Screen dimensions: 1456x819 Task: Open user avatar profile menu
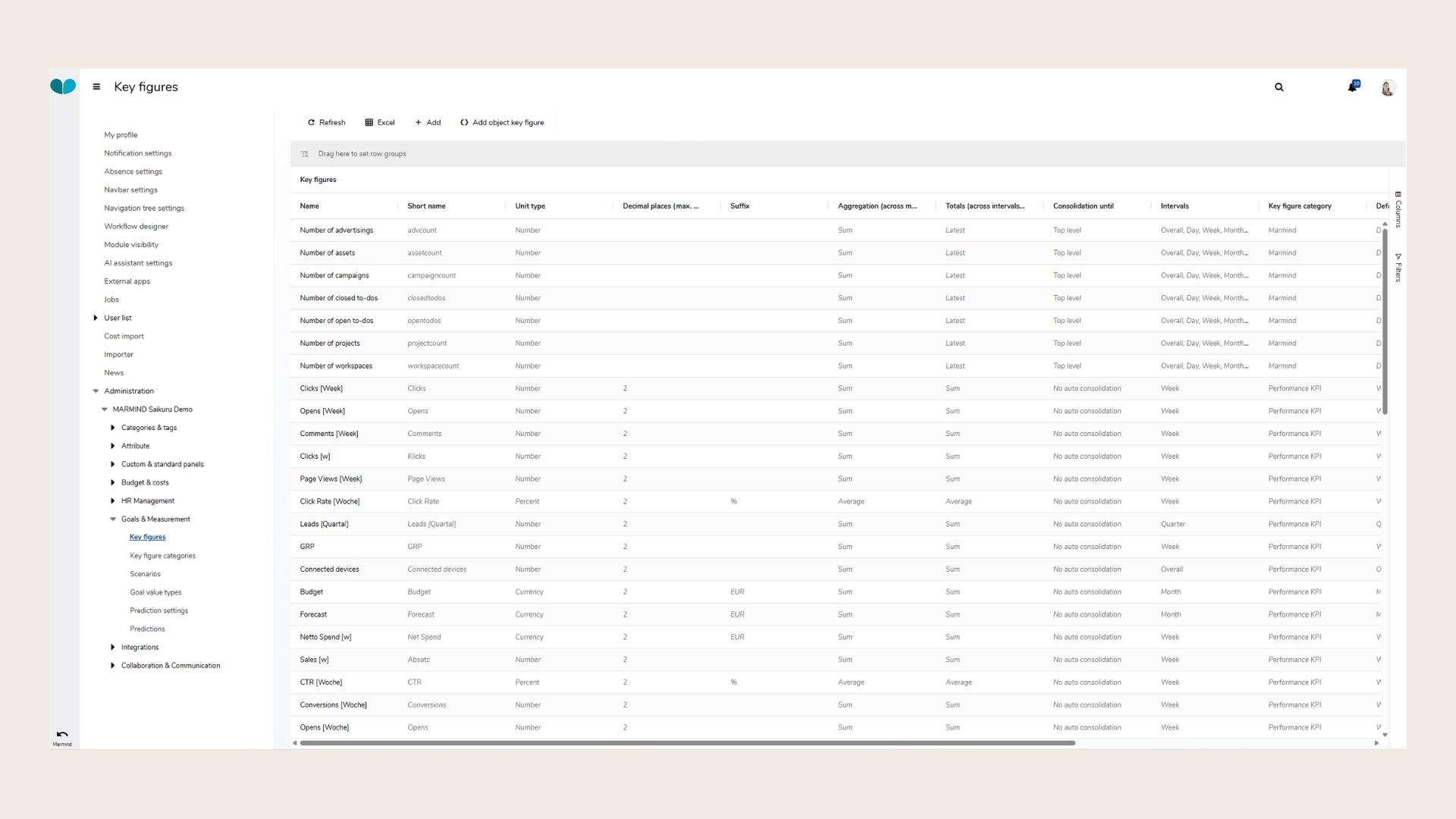[1387, 88]
